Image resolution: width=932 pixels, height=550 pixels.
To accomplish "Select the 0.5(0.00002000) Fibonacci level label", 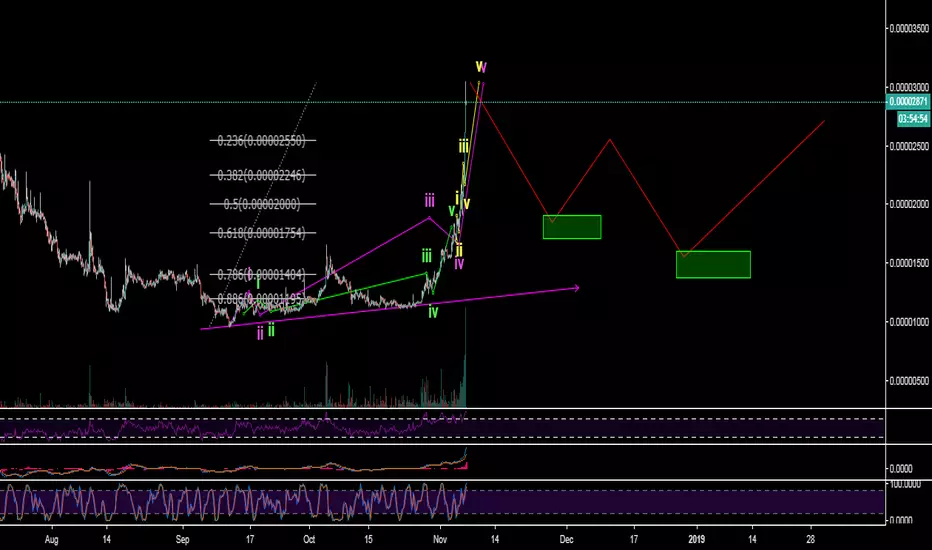I will pos(262,204).
